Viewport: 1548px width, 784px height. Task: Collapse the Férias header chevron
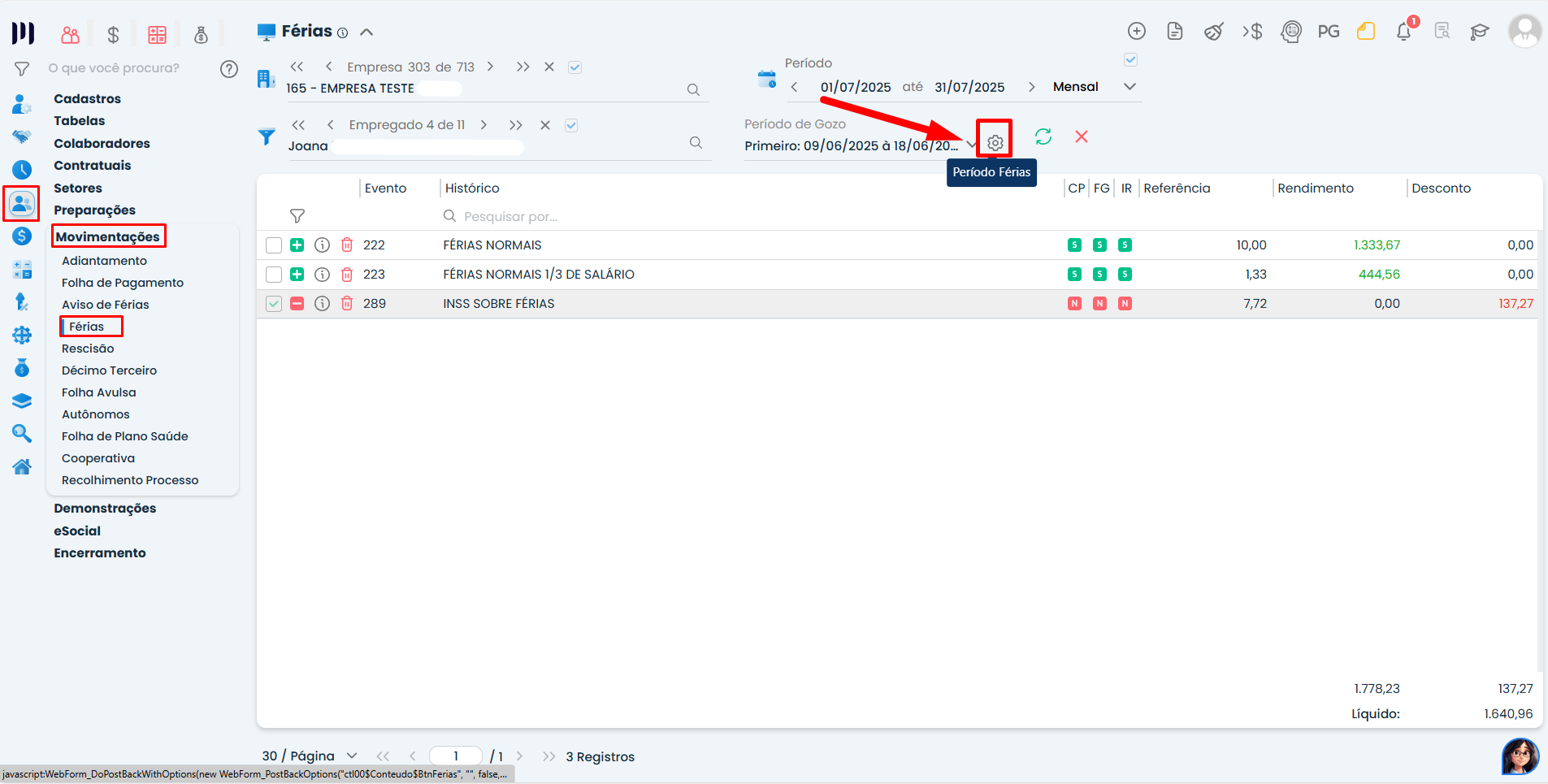click(366, 32)
